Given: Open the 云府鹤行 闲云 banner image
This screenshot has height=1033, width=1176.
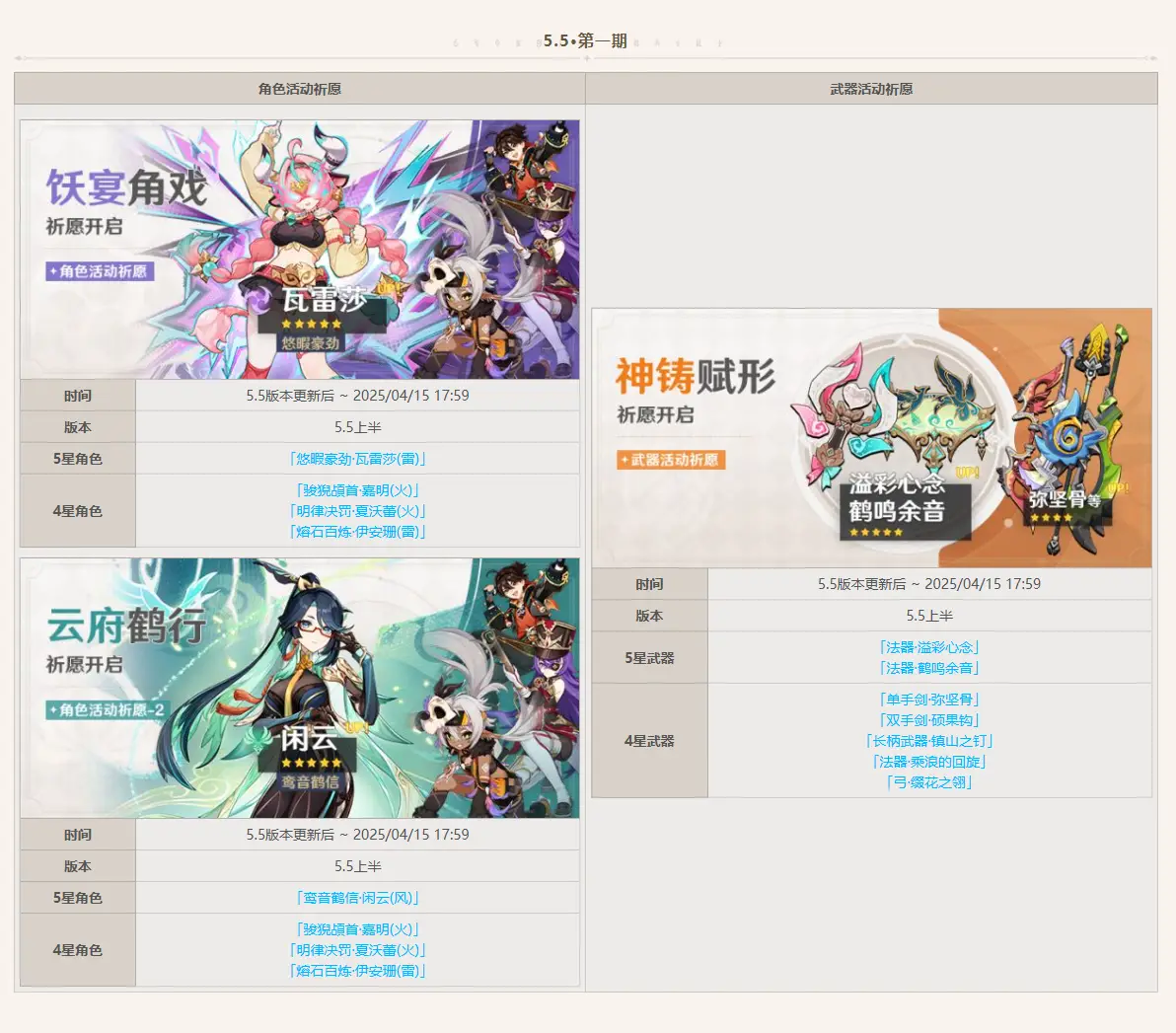Looking at the screenshot, I should (299, 688).
